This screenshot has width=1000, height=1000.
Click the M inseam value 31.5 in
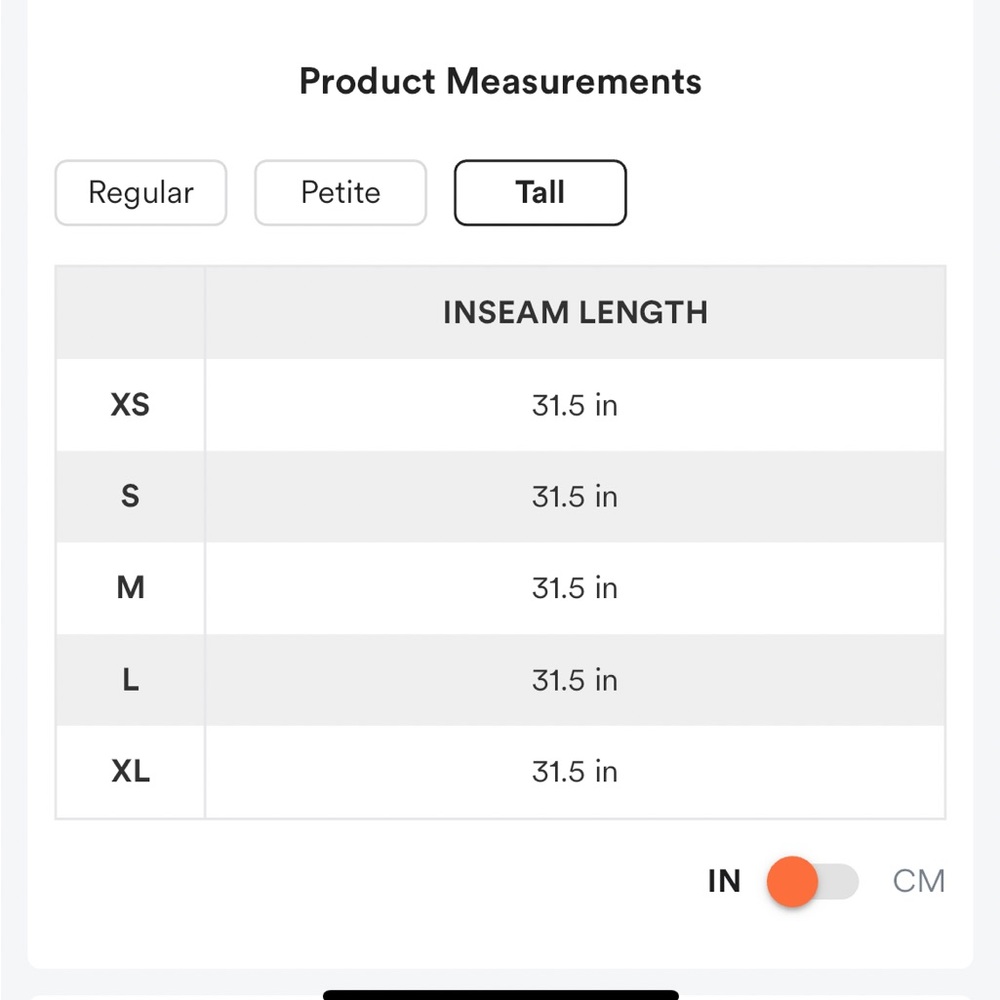click(575, 588)
